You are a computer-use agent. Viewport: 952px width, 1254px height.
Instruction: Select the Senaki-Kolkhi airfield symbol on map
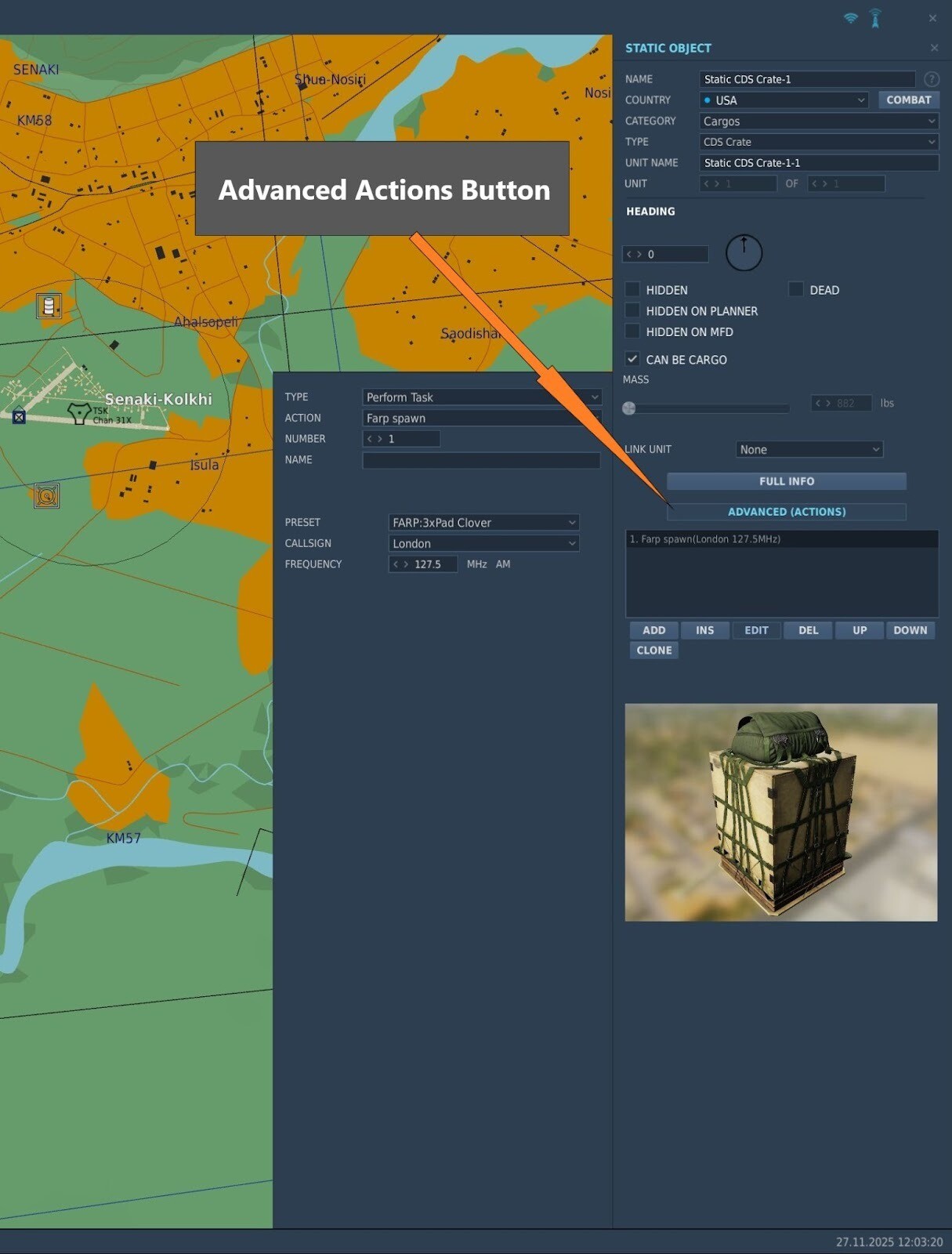click(x=78, y=412)
